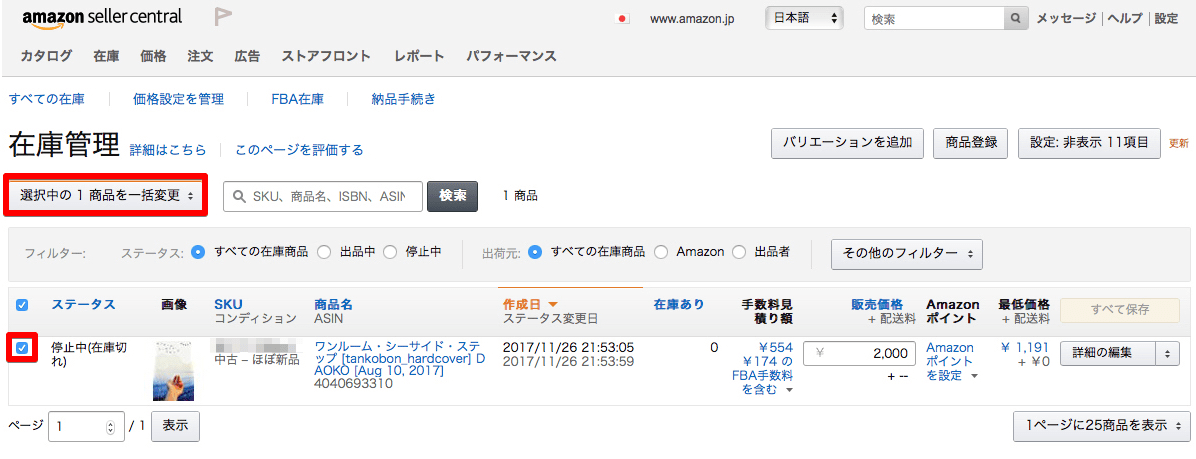Switch to FBA在庫 tab
Screen dimensions: 1196x459
click(297, 99)
